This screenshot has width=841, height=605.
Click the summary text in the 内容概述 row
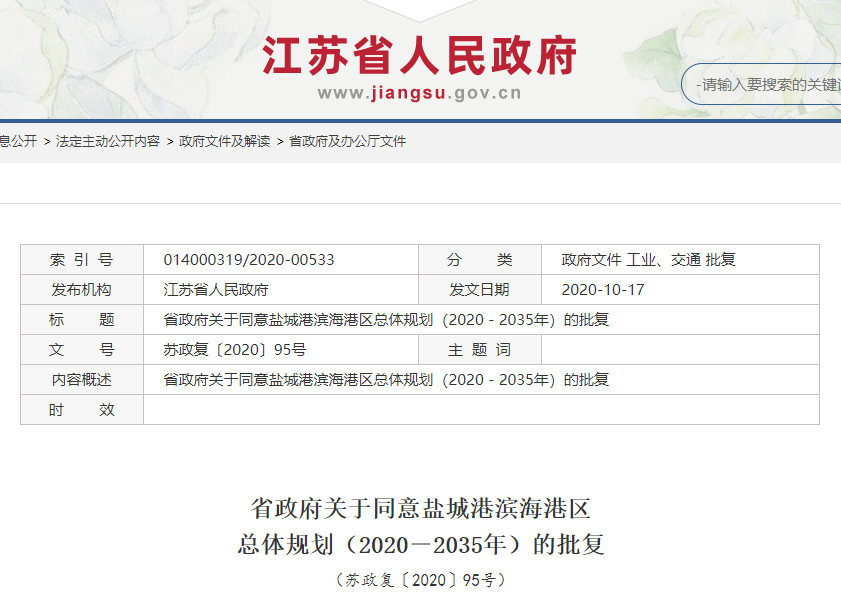point(386,380)
